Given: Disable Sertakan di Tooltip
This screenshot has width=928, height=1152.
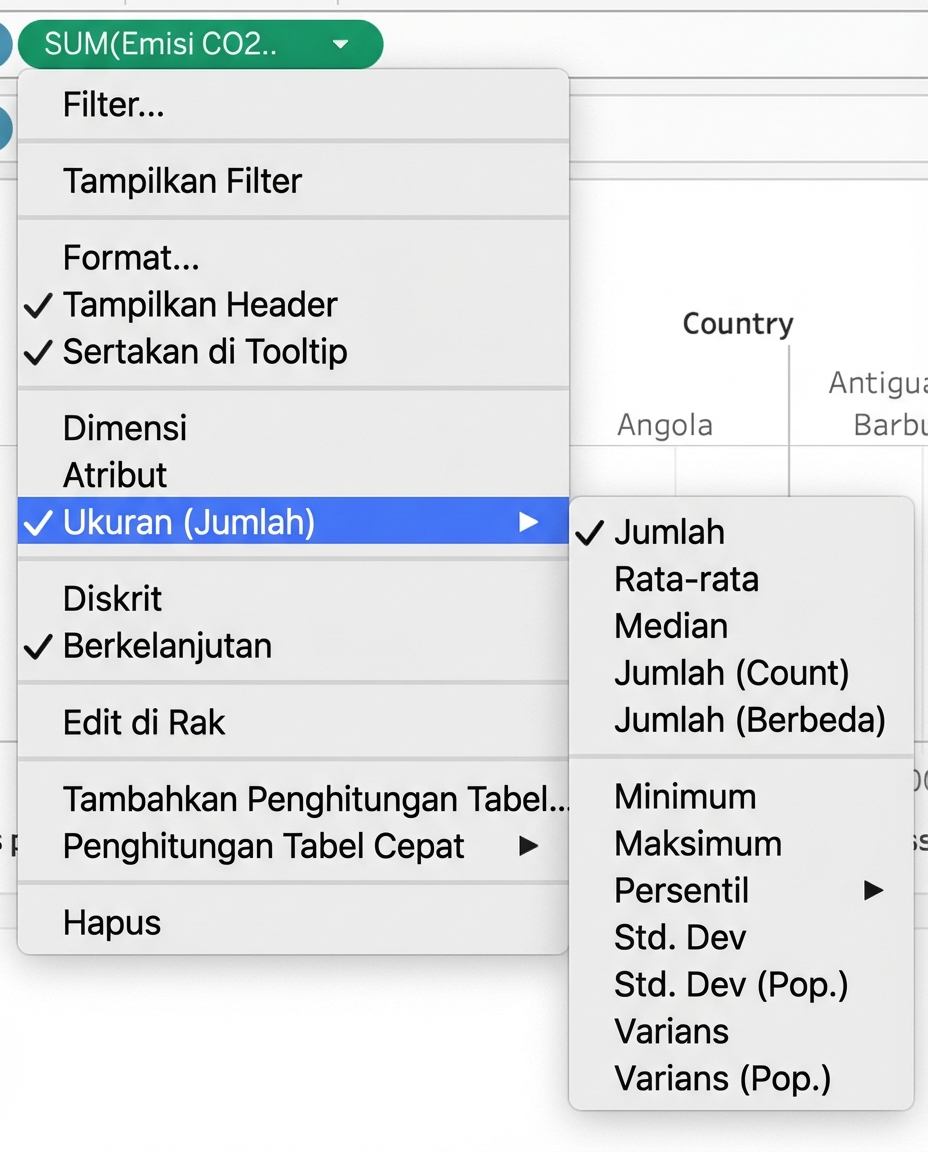Looking at the screenshot, I should (207, 351).
